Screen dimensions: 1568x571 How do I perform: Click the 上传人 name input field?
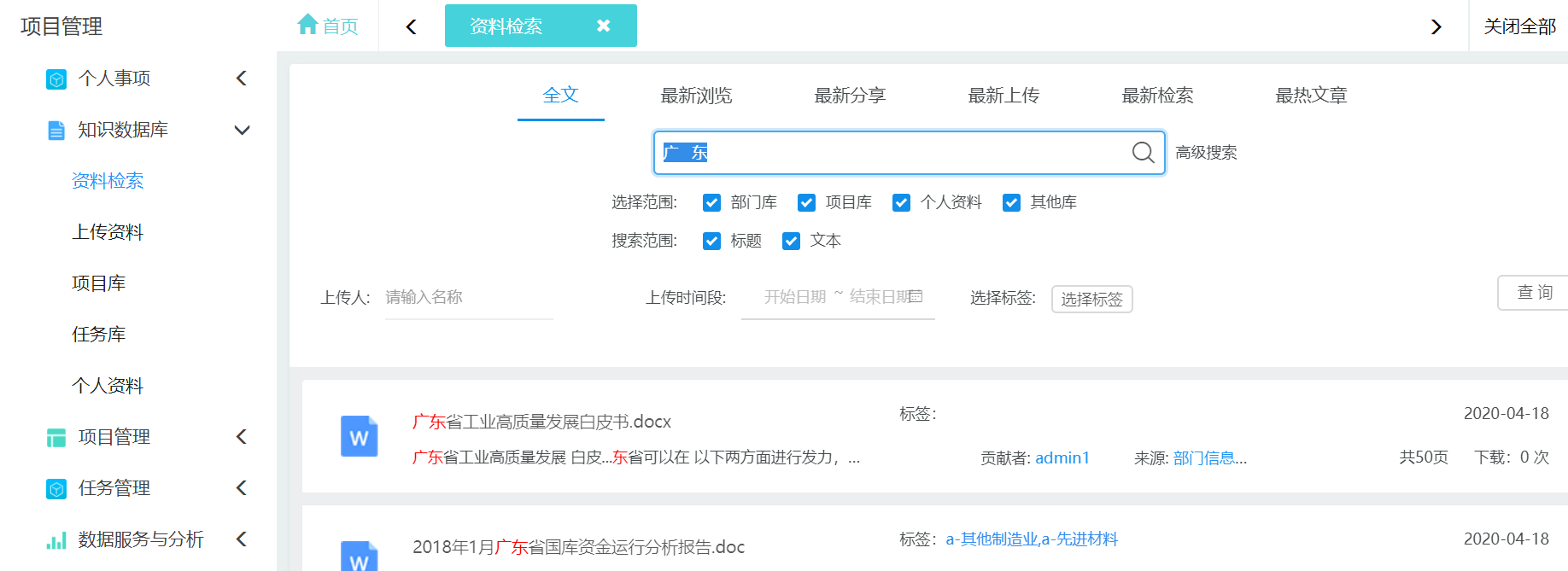tap(469, 297)
